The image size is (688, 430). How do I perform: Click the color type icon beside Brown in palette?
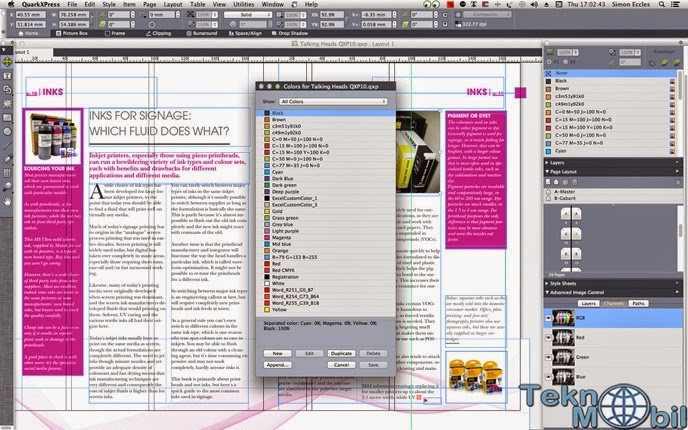672,89
